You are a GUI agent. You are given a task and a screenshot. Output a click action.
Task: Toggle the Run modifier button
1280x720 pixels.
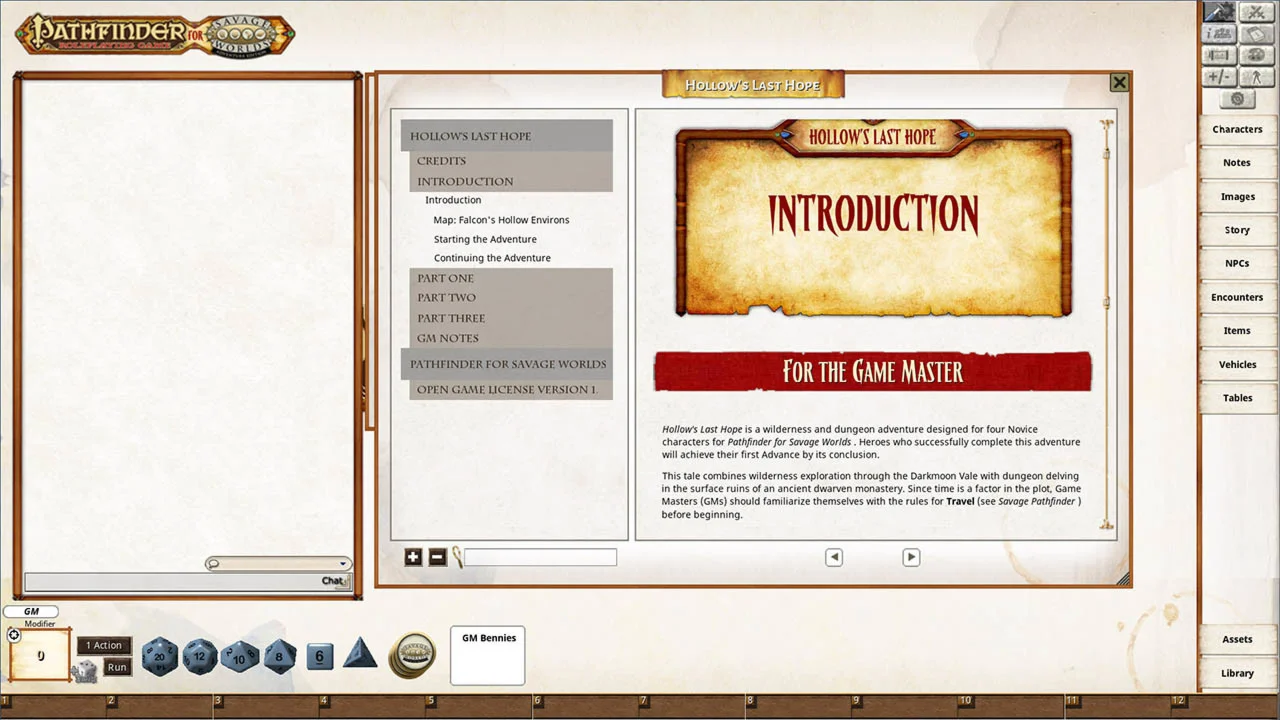[x=117, y=667]
